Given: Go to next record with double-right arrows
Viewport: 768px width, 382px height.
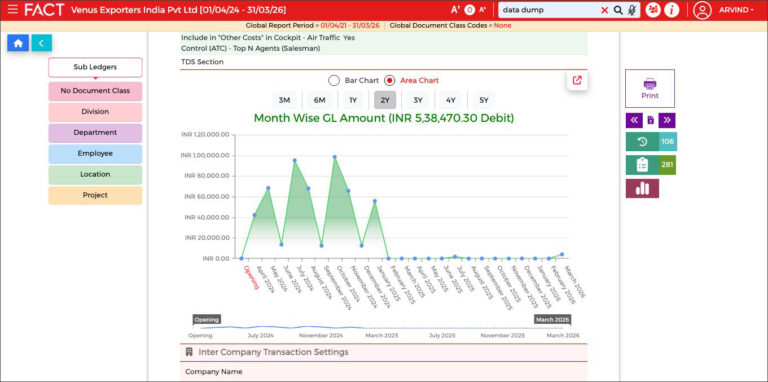Looking at the screenshot, I should tap(667, 120).
